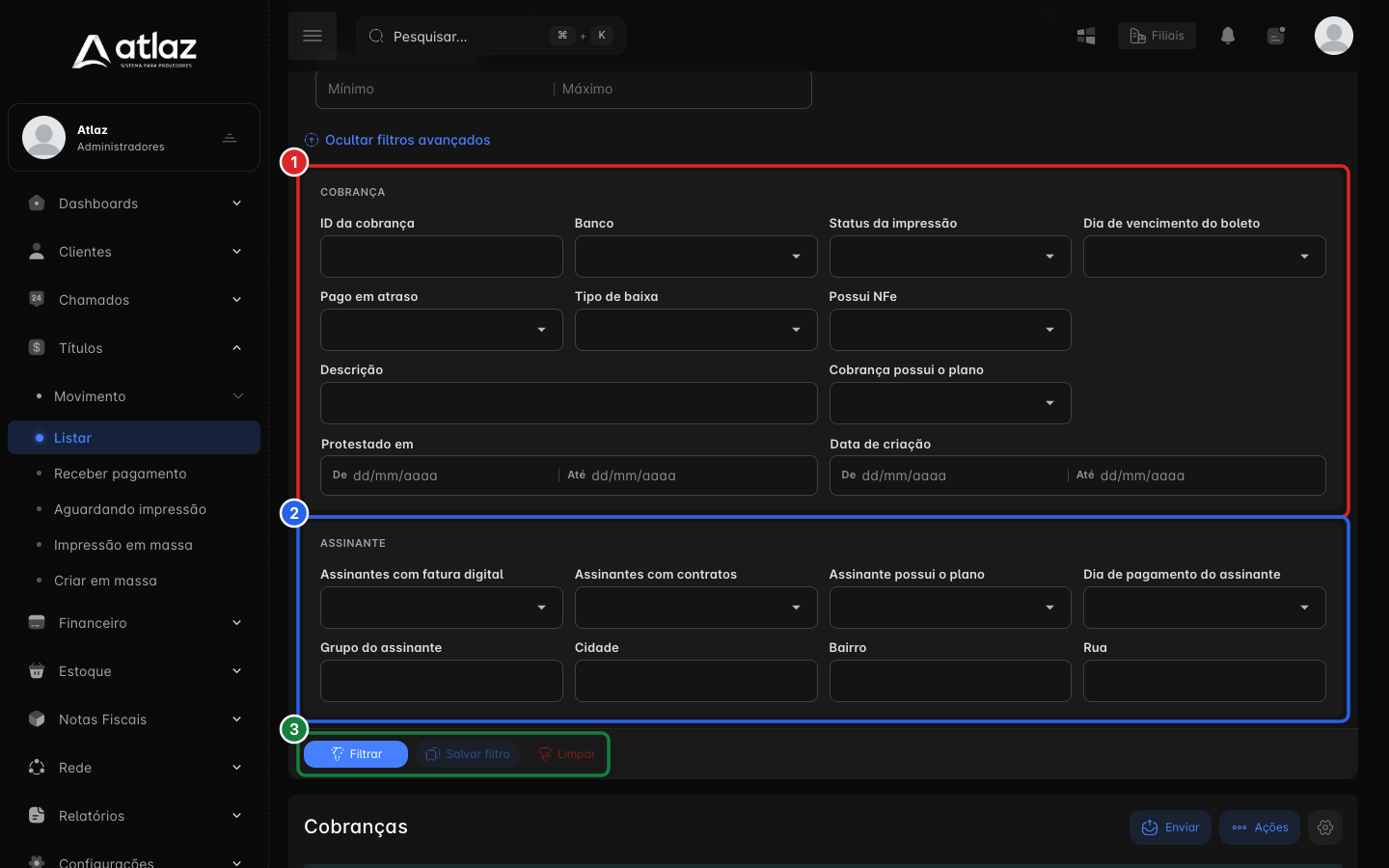Click the Estoque basket icon
The image size is (1389, 868).
point(37,670)
